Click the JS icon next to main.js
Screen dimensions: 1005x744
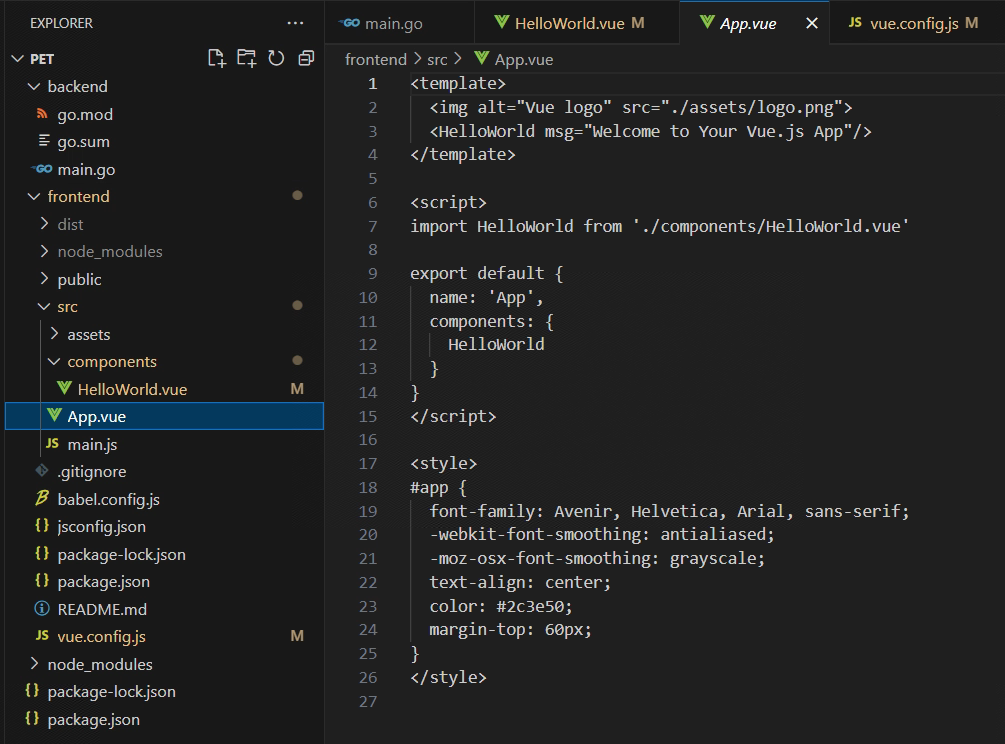click(x=53, y=443)
